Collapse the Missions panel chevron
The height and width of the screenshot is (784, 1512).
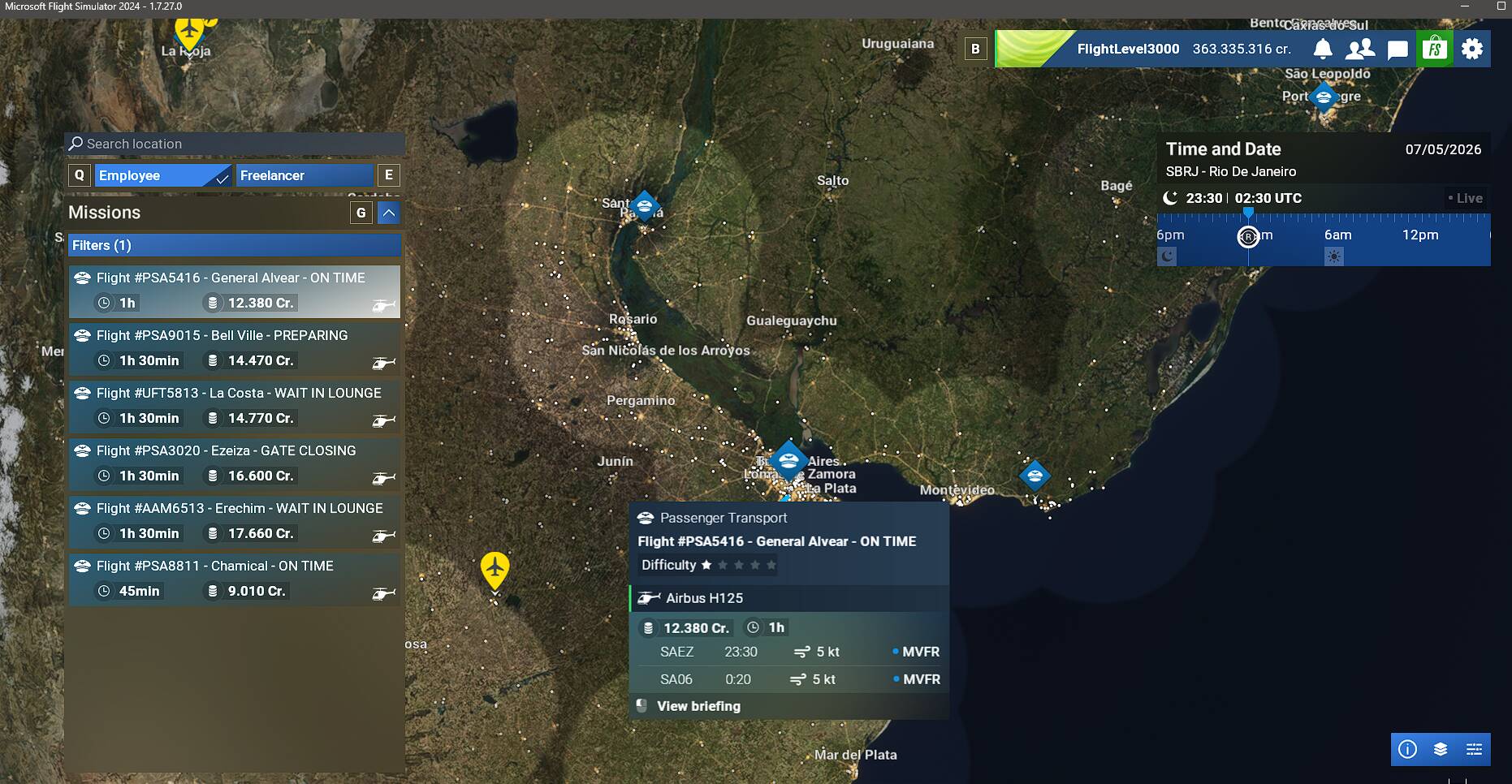pos(389,213)
